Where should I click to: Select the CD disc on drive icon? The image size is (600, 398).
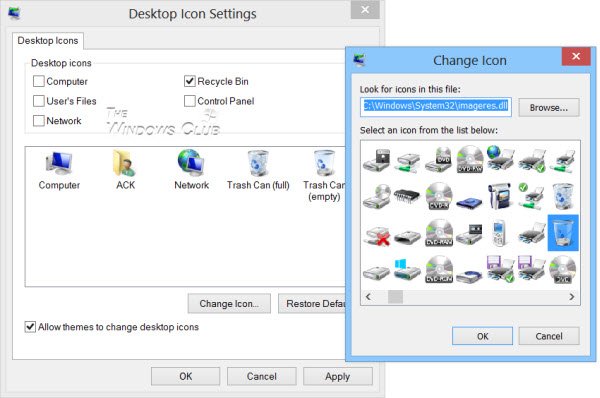377,197
